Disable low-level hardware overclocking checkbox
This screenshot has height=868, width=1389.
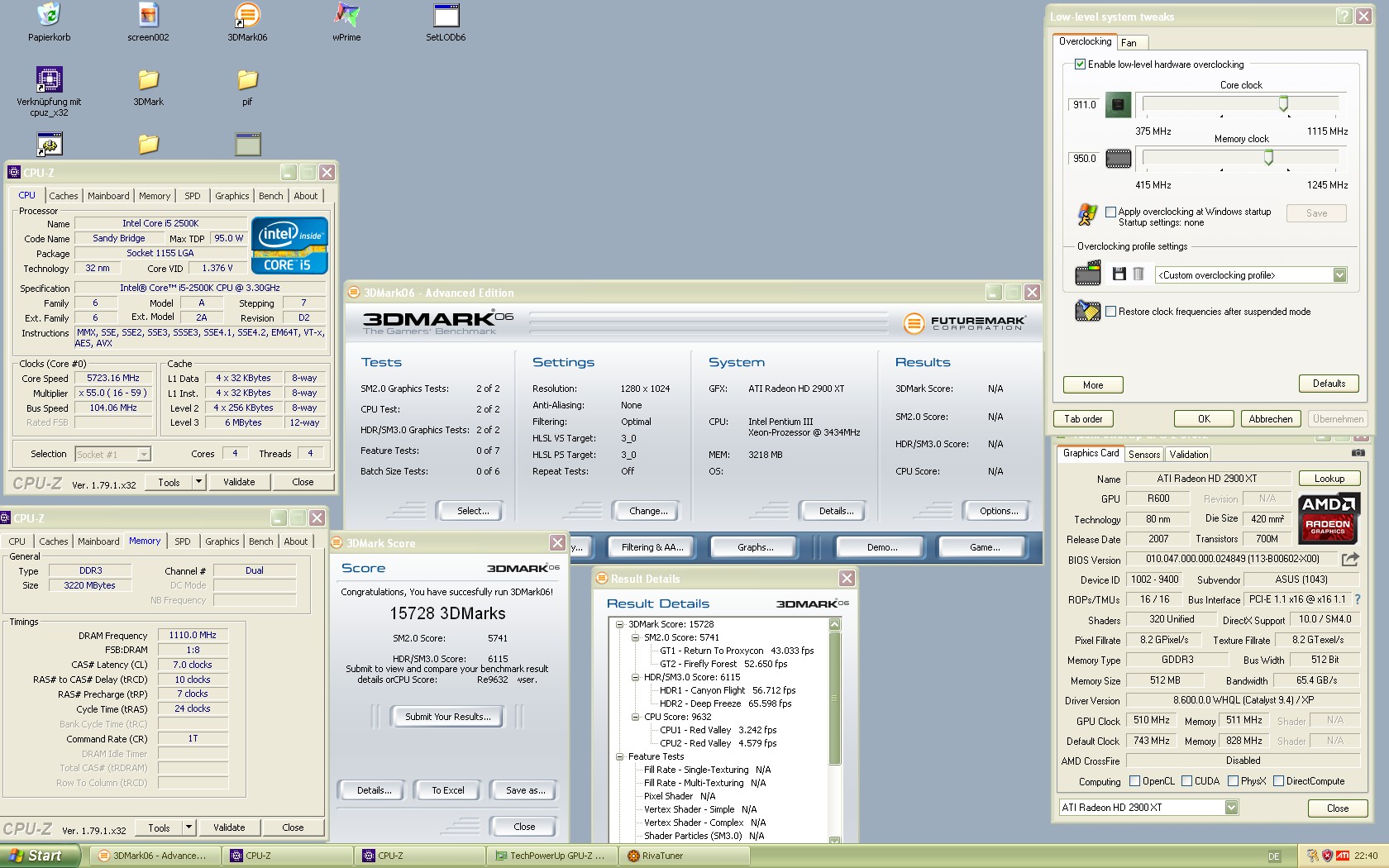(x=1080, y=64)
